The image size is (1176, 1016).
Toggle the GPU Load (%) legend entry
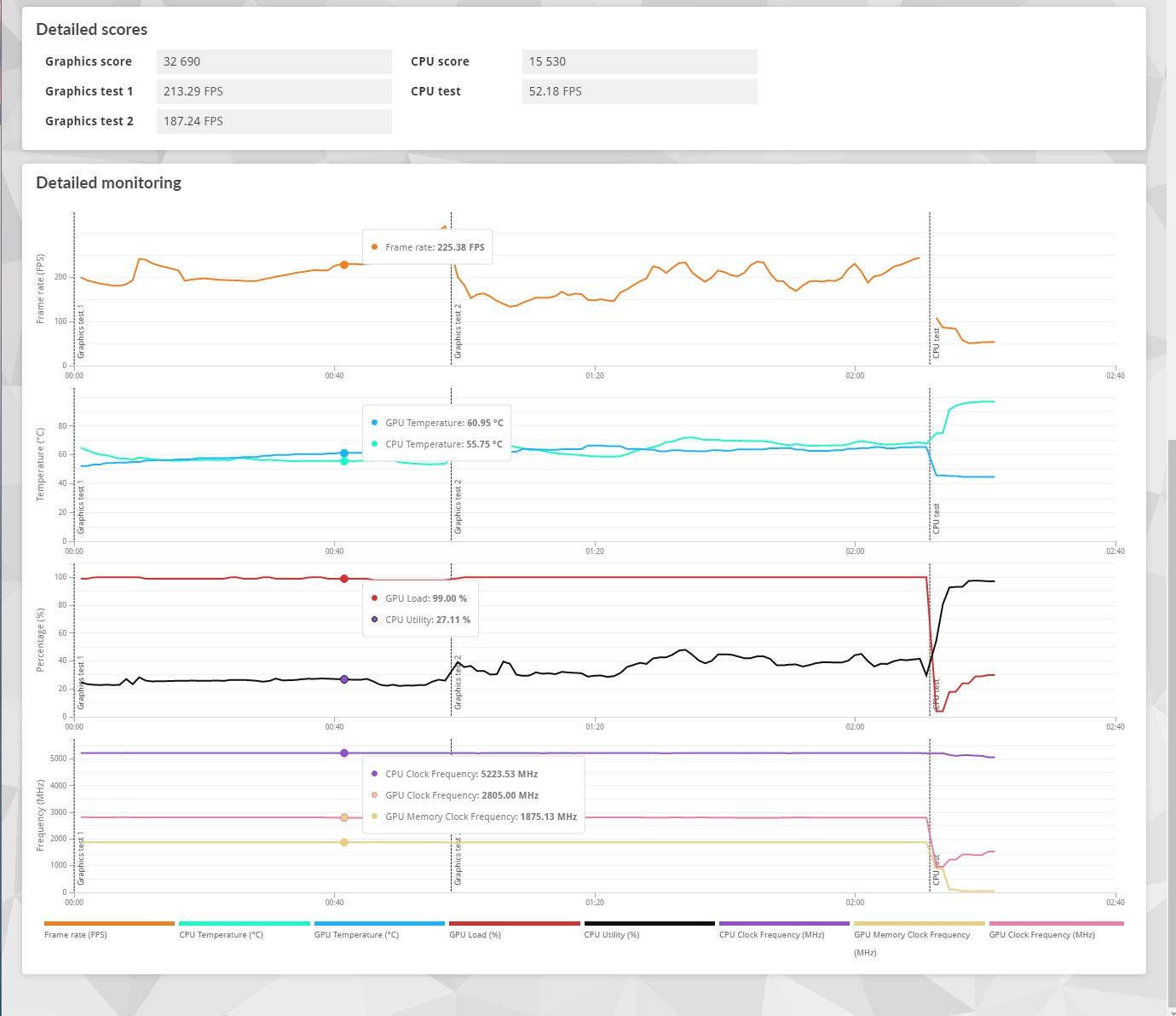point(475,935)
